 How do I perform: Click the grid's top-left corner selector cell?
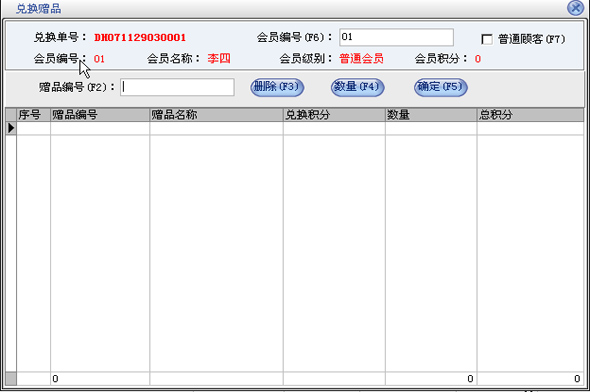(x=11, y=115)
